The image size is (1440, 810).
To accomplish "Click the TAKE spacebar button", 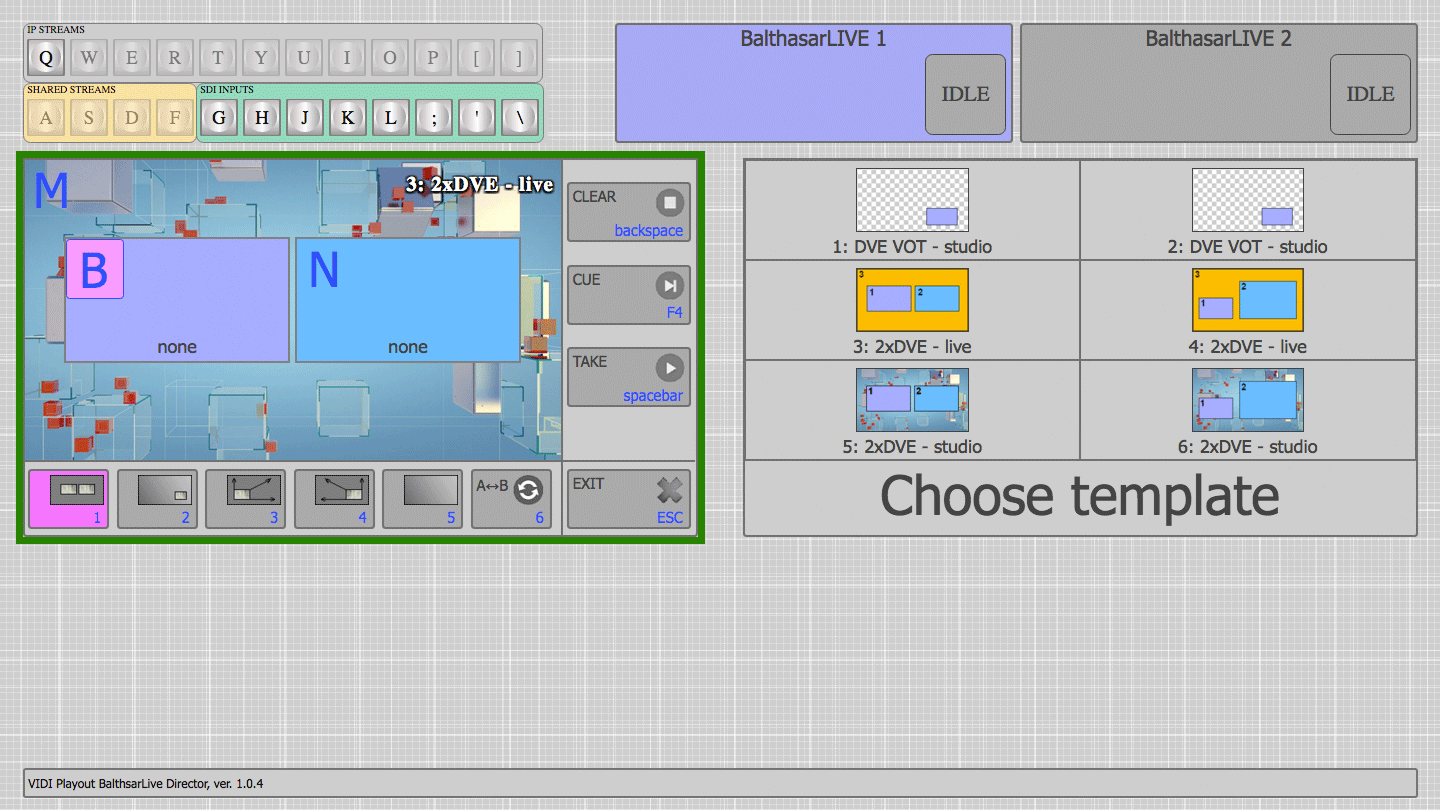I will pyautogui.click(x=629, y=377).
